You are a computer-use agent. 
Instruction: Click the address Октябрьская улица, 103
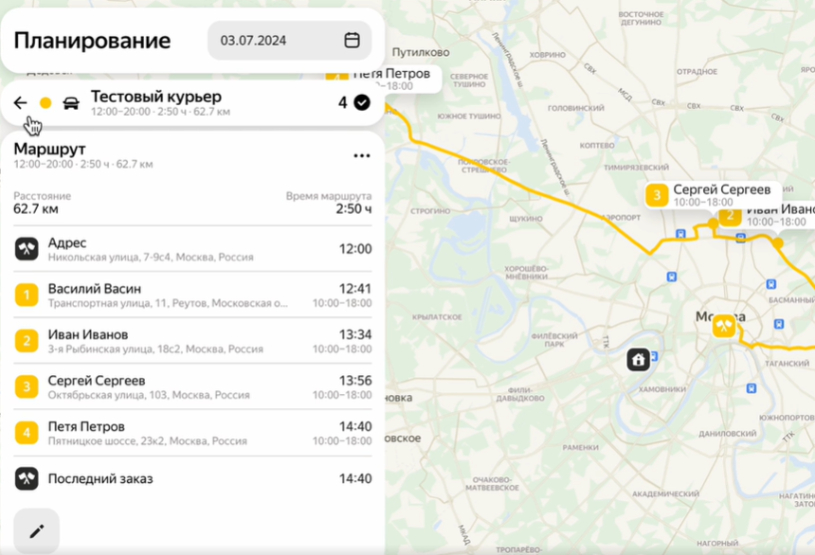[x=149, y=395]
